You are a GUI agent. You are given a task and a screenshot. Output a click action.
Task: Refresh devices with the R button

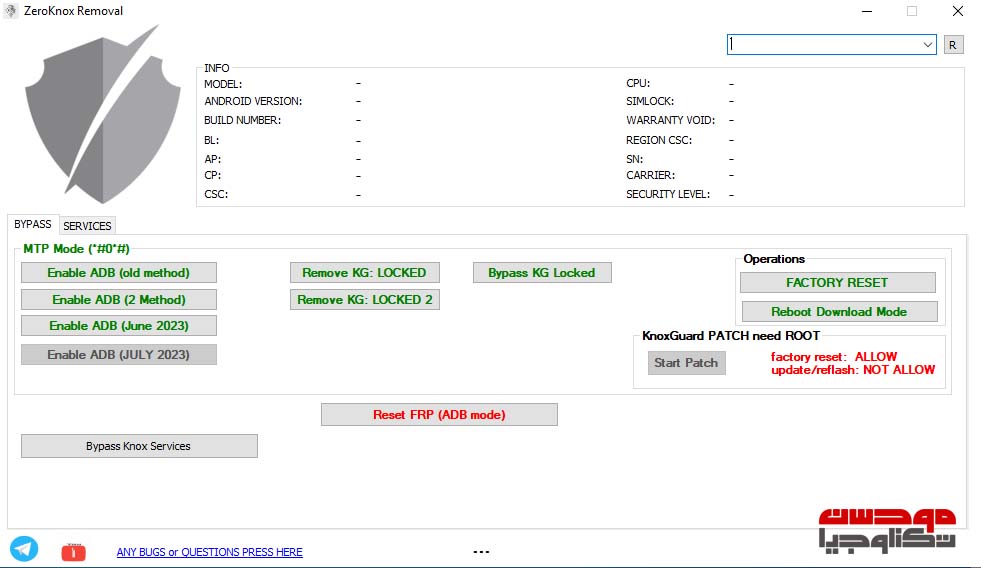coord(953,45)
